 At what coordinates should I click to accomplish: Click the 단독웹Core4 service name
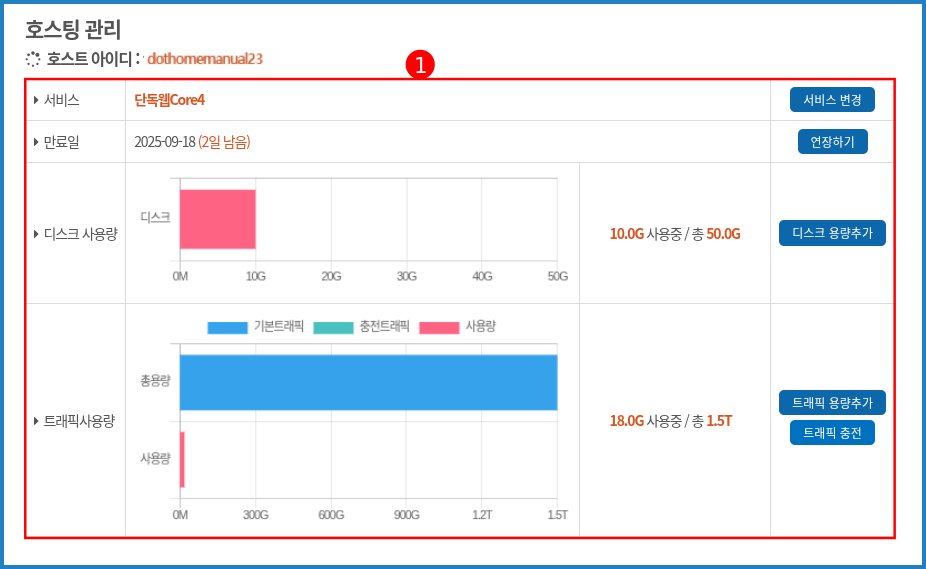click(169, 100)
